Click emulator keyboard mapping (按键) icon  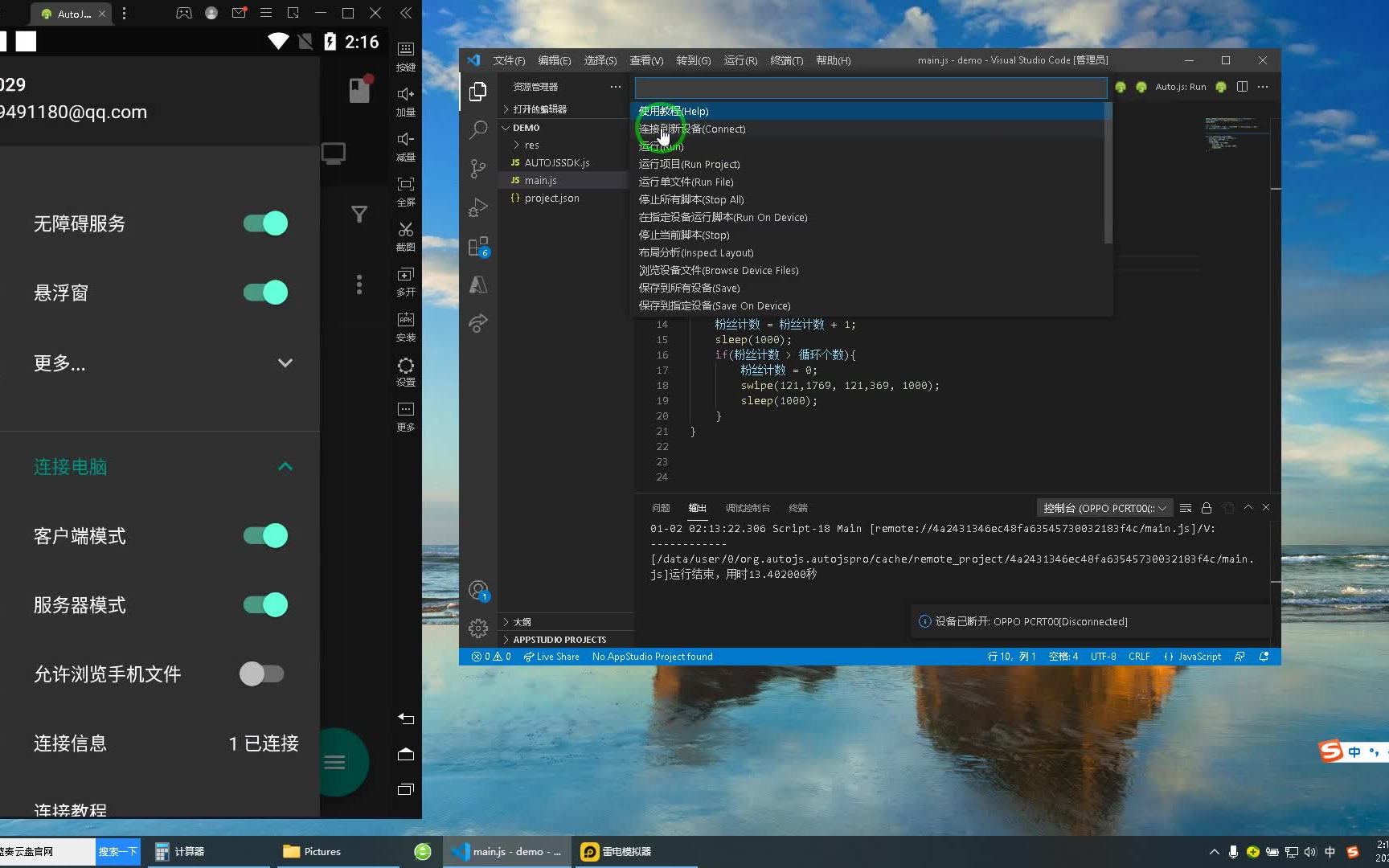(x=406, y=56)
